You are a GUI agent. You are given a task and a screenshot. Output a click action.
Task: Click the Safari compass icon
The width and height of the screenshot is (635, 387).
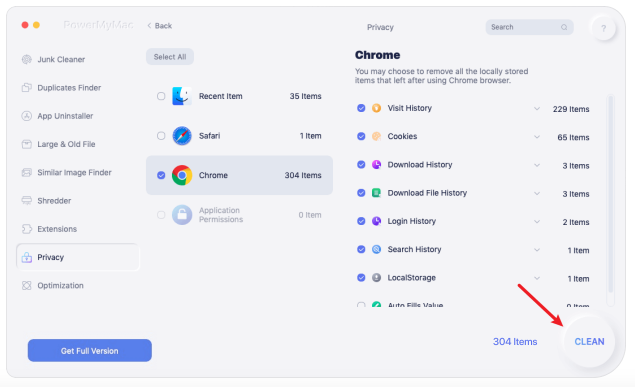click(x=182, y=136)
